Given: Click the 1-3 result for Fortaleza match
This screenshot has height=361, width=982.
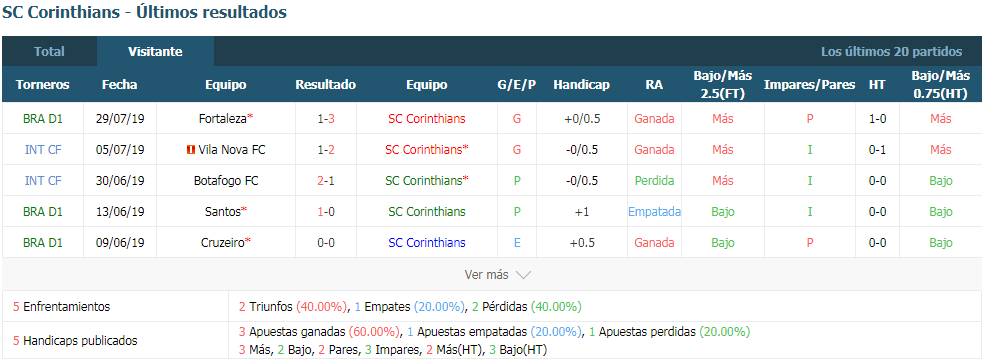Looking at the screenshot, I should pyautogui.click(x=326, y=118).
